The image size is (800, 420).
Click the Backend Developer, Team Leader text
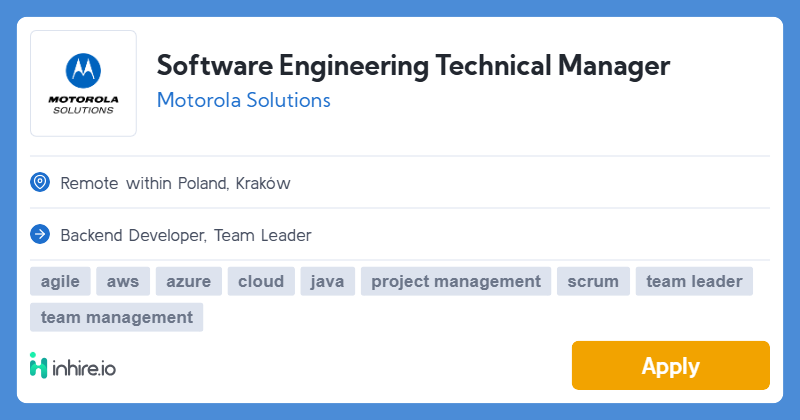(x=186, y=235)
